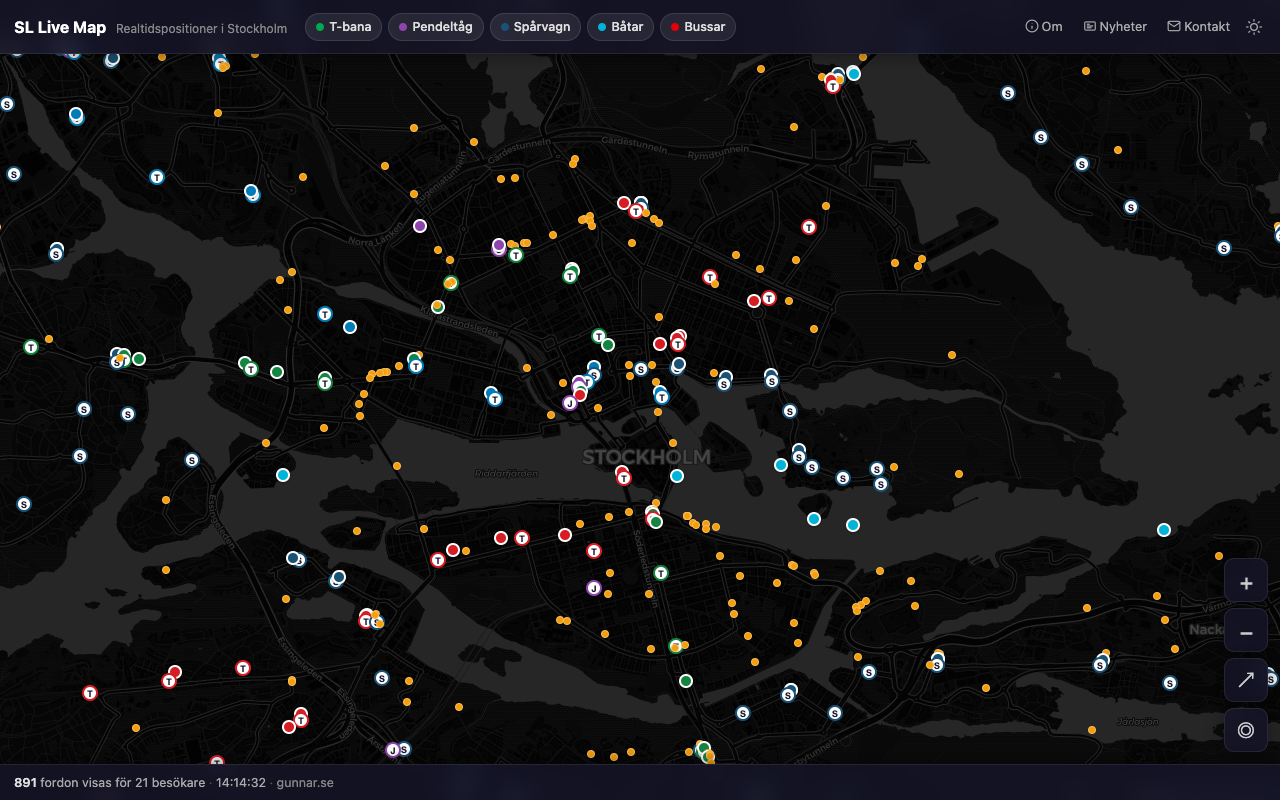Open fullscreen with the diagonal arrow icon

point(1246,679)
